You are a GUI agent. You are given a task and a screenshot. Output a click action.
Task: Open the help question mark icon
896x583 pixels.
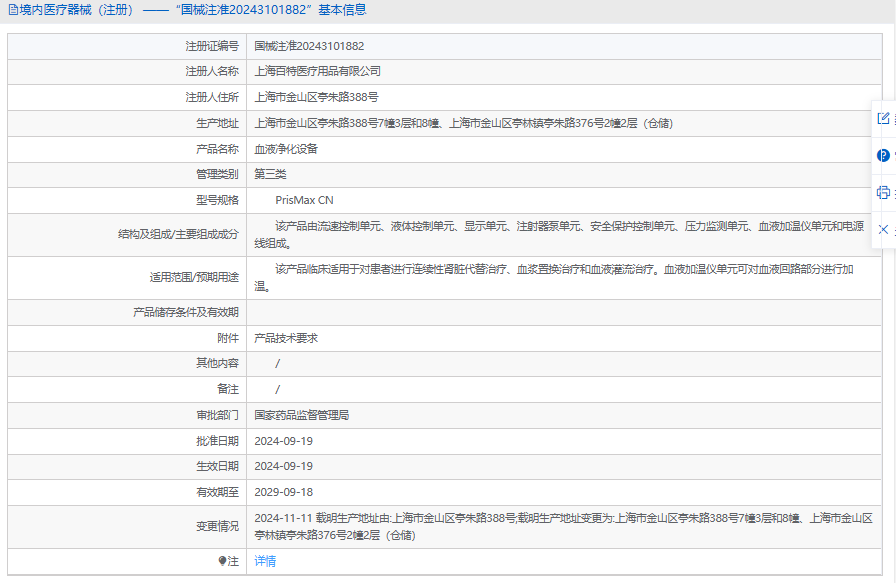[x=883, y=155]
